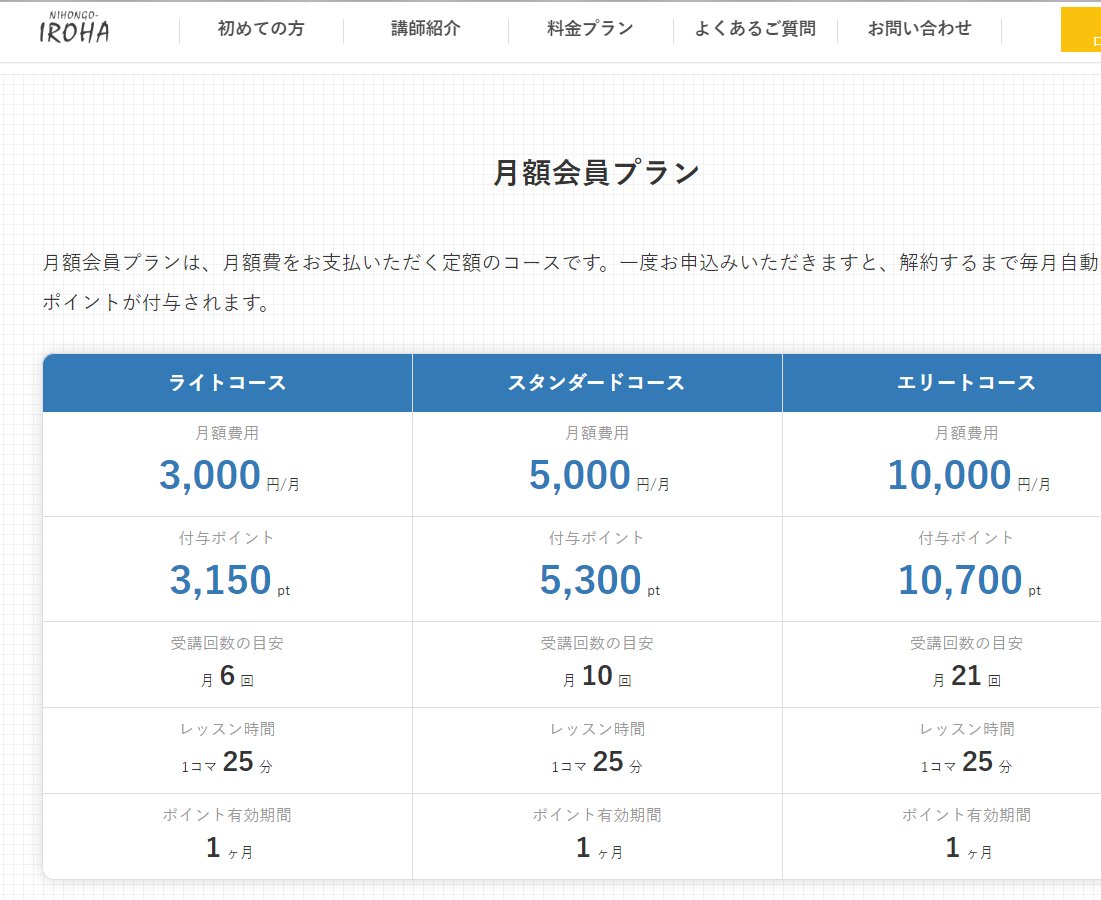Click 1コマ 25 分 in エリートコース
1101x900 pixels.
(966, 762)
